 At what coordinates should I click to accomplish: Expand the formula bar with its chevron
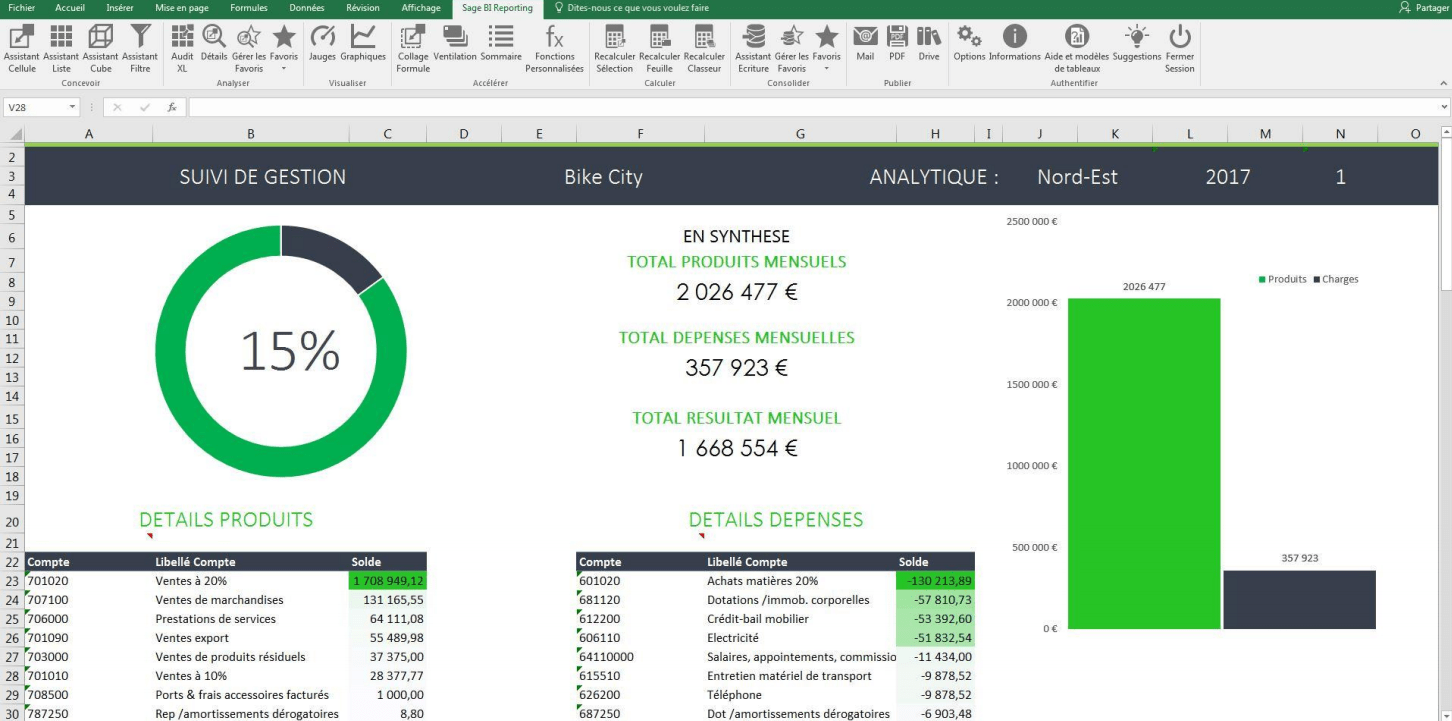[1445, 107]
